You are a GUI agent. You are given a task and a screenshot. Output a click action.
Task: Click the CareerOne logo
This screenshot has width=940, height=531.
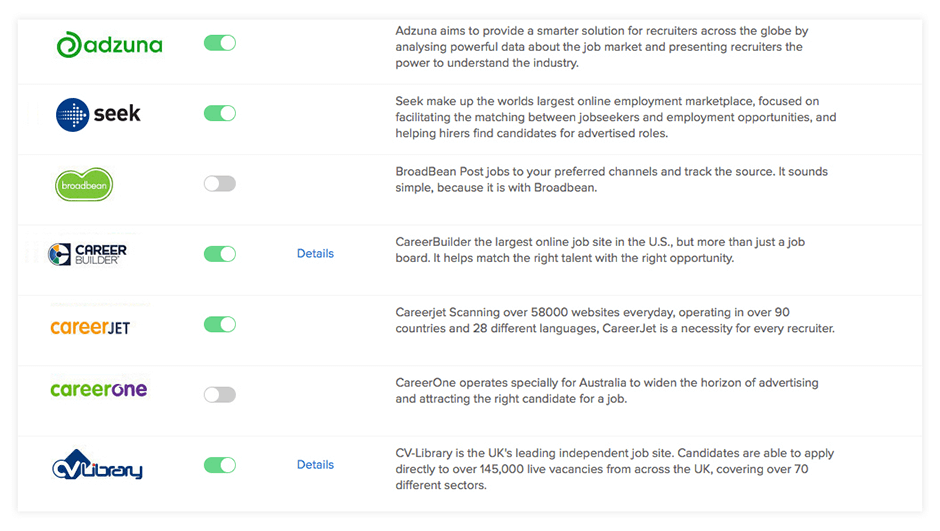click(x=98, y=390)
